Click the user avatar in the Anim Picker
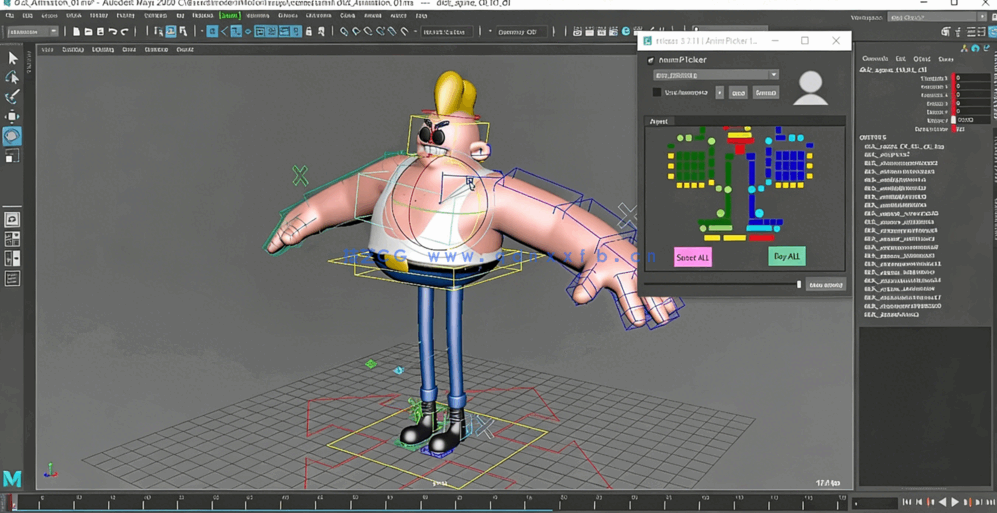 [x=810, y=88]
